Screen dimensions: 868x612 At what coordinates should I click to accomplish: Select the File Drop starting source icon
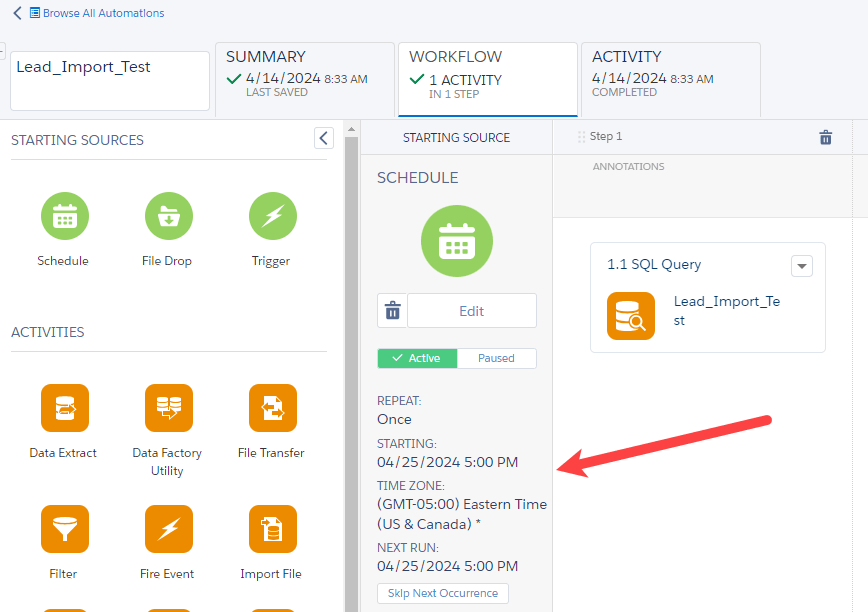click(x=167, y=216)
